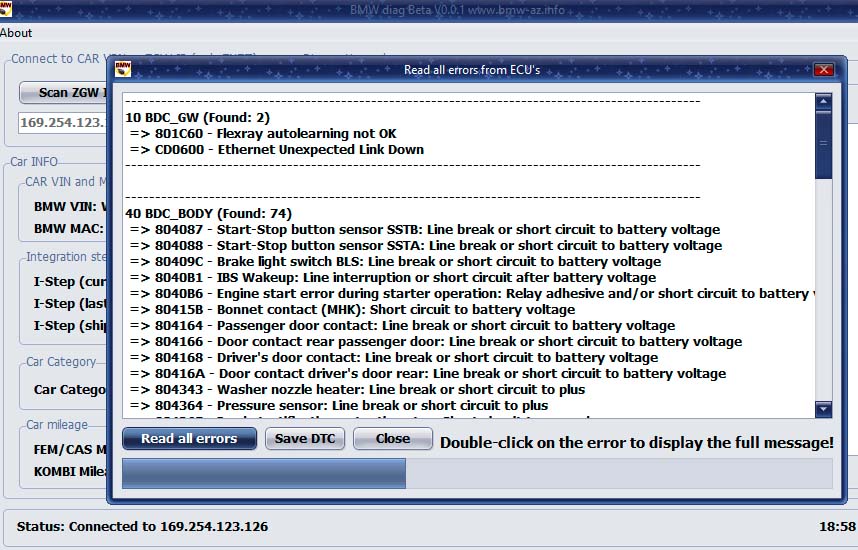Viewport: 858px width, 550px height.
Task: Open the About menu
Action: (x=16, y=33)
